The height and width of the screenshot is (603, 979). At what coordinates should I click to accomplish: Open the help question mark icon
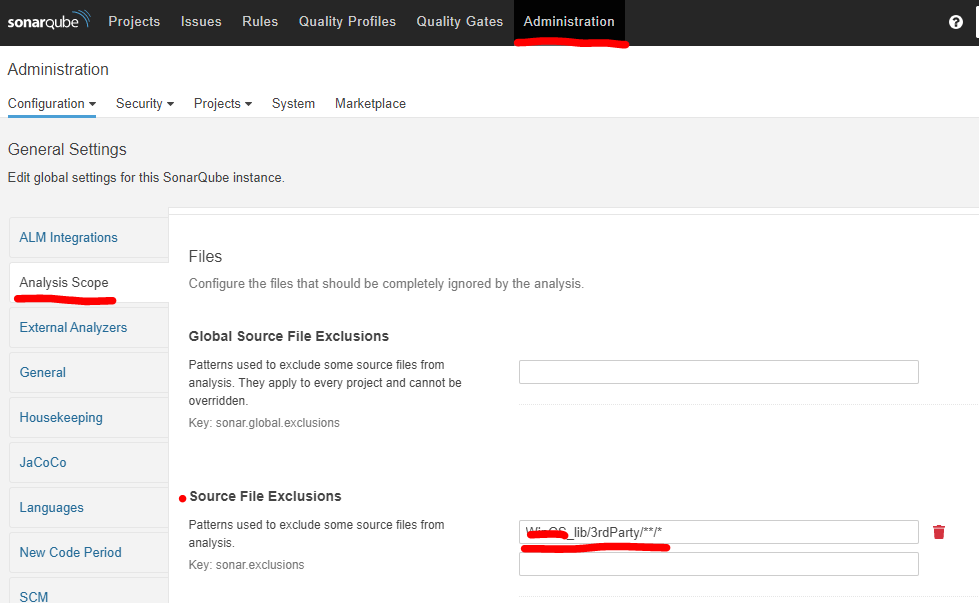coord(955,22)
